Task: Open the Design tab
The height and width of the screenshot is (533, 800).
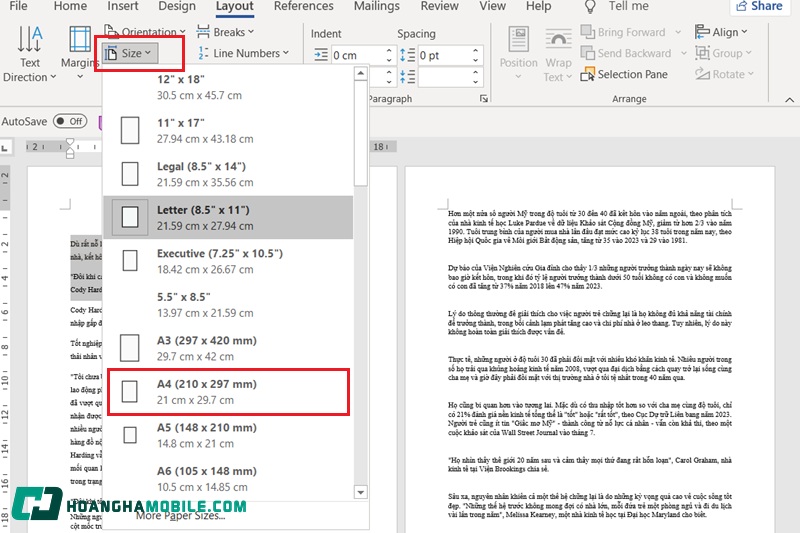Action: pyautogui.click(x=177, y=6)
